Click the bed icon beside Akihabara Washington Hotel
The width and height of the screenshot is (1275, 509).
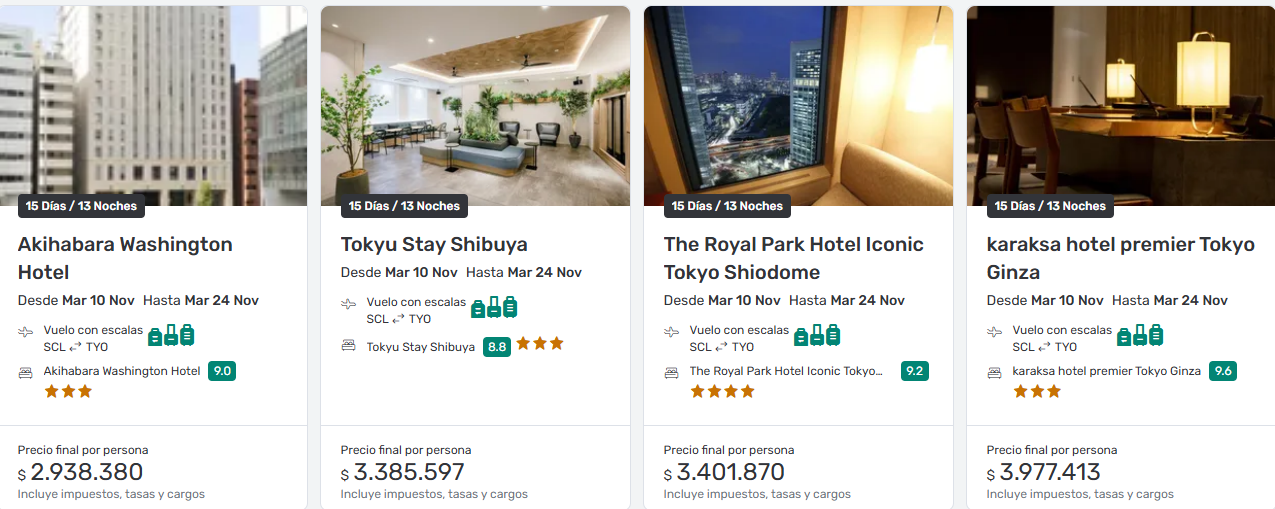[26, 372]
